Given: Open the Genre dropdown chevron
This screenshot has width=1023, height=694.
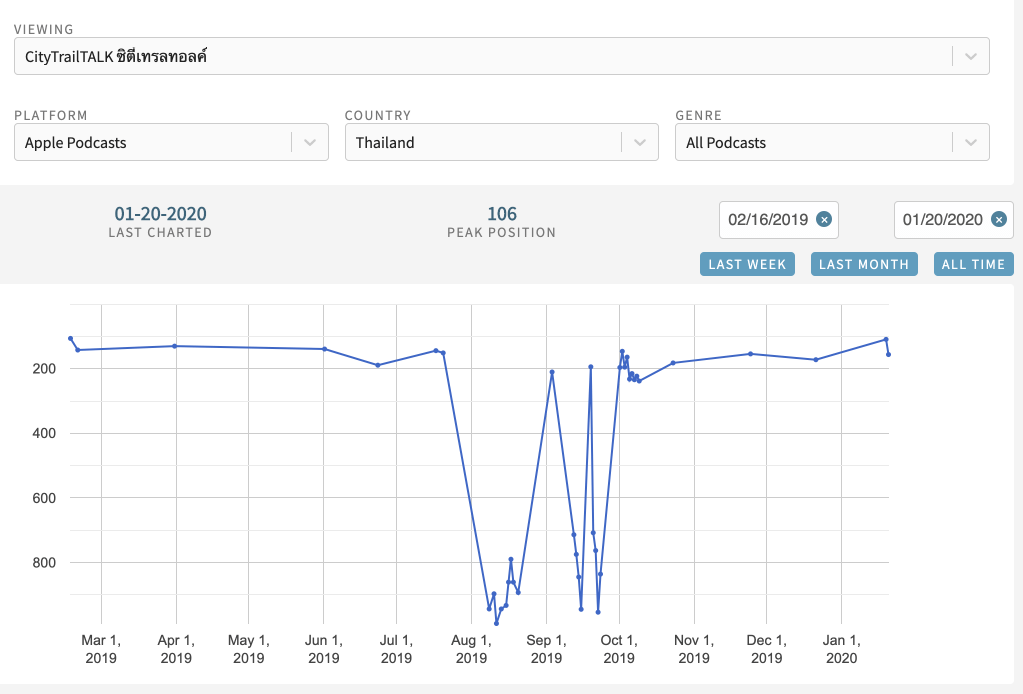Looking at the screenshot, I should coord(970,143).
